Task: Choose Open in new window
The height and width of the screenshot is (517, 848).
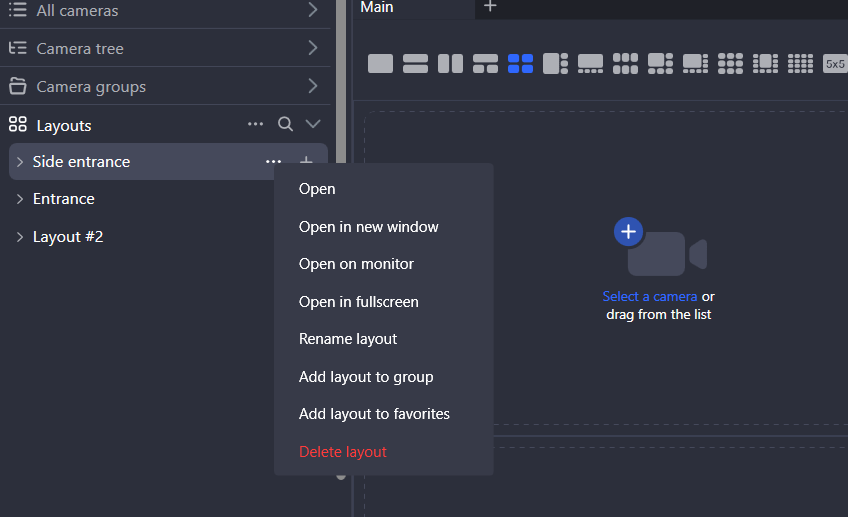Action: (368, 227)
